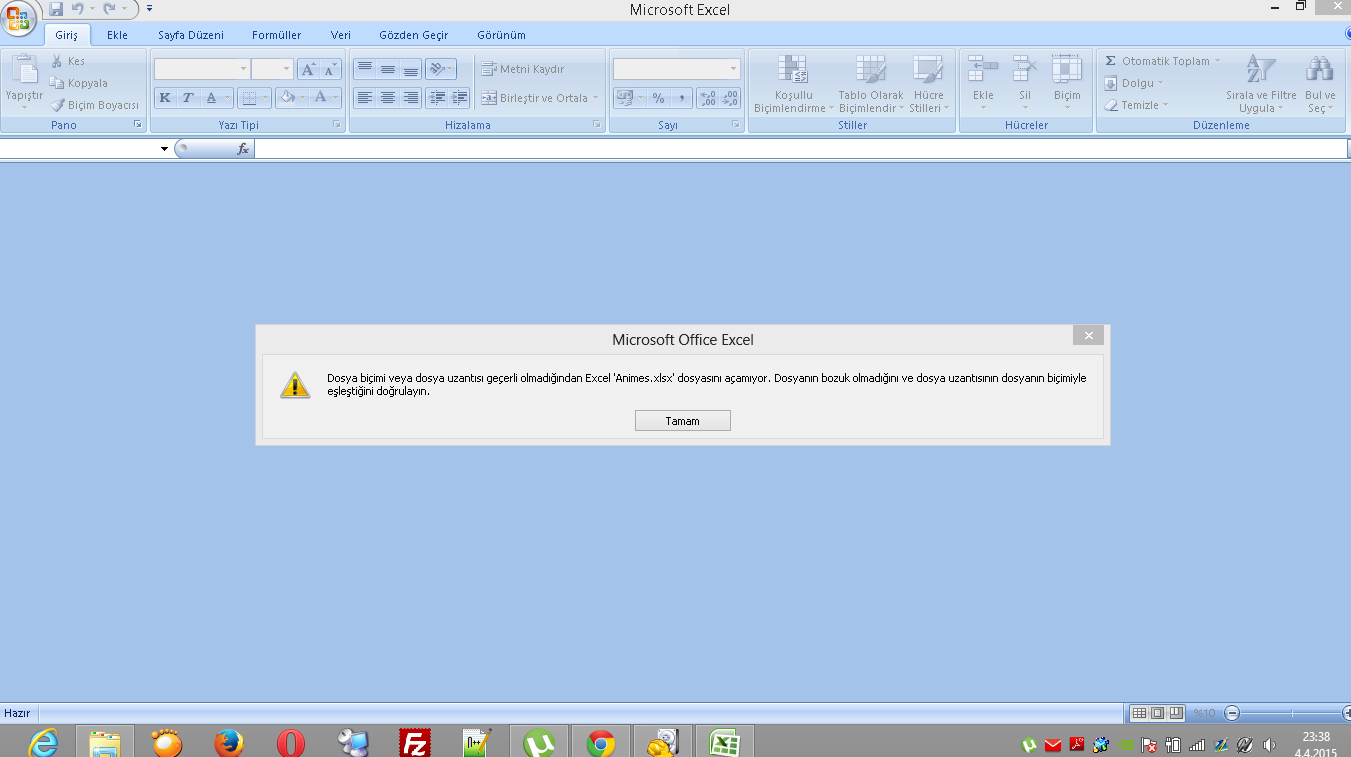Toggle middle vertical alignment
The width and height of the screenshot is (1351, 757).
click(x=387, y=69)
